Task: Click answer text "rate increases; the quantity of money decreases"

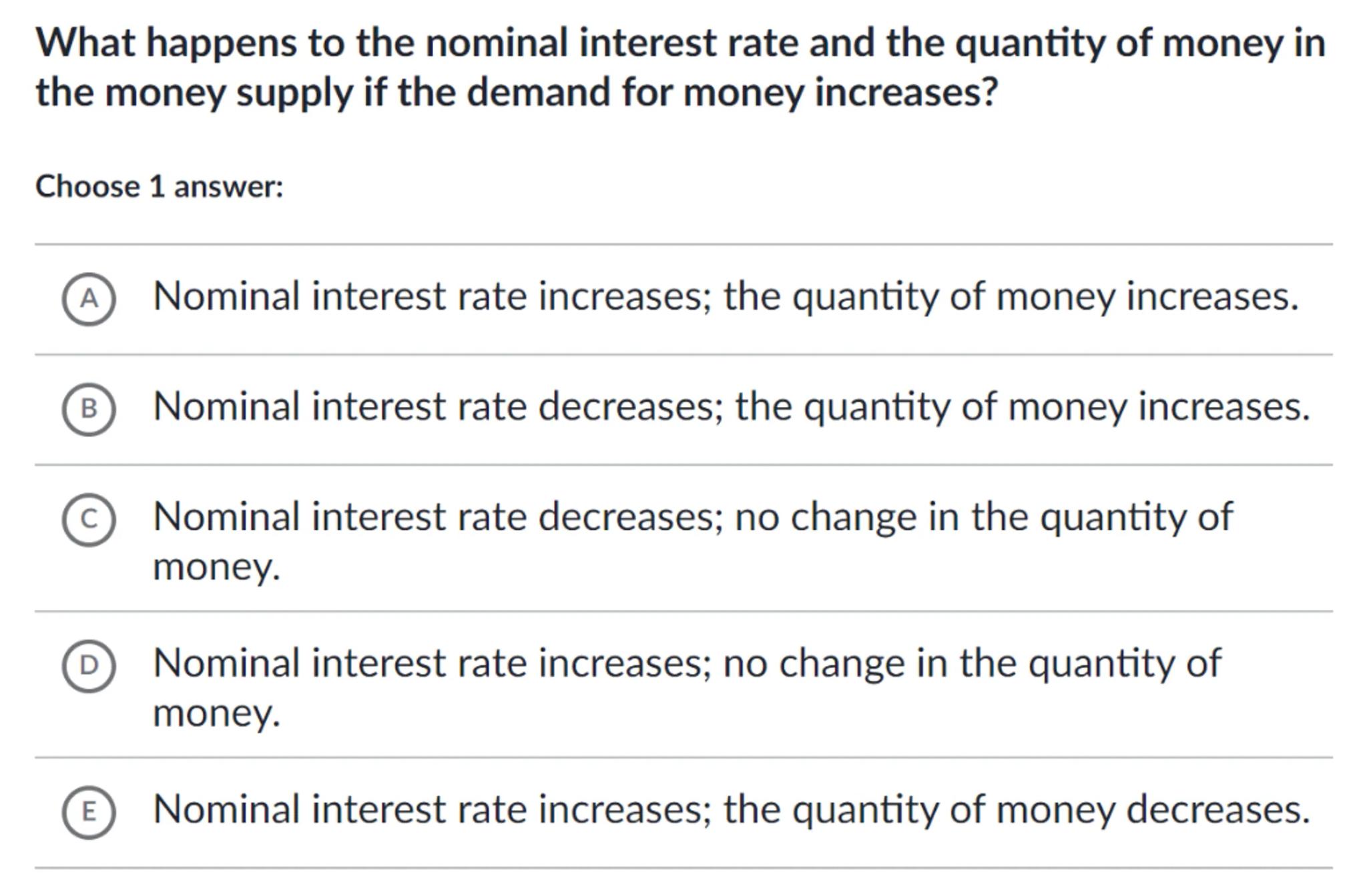Action: 732,809
